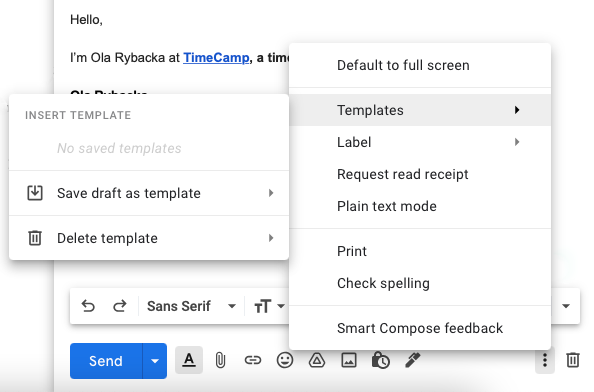Screen dimensions: 594x392
Task: Expand the Save draft as template submenu
Action: point(149,193)
